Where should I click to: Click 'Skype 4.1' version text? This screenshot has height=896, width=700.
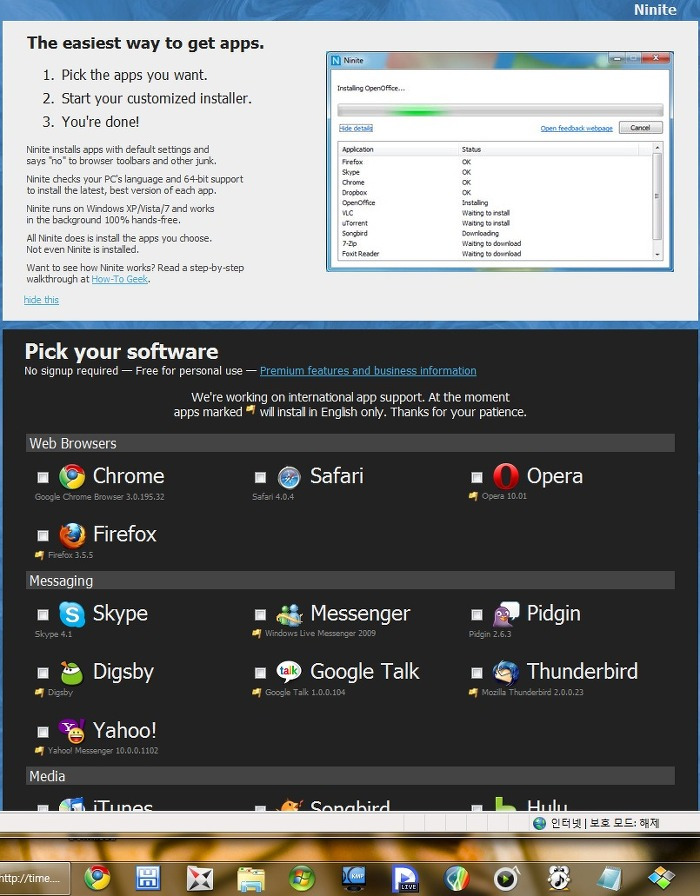[x=53, y=634]
